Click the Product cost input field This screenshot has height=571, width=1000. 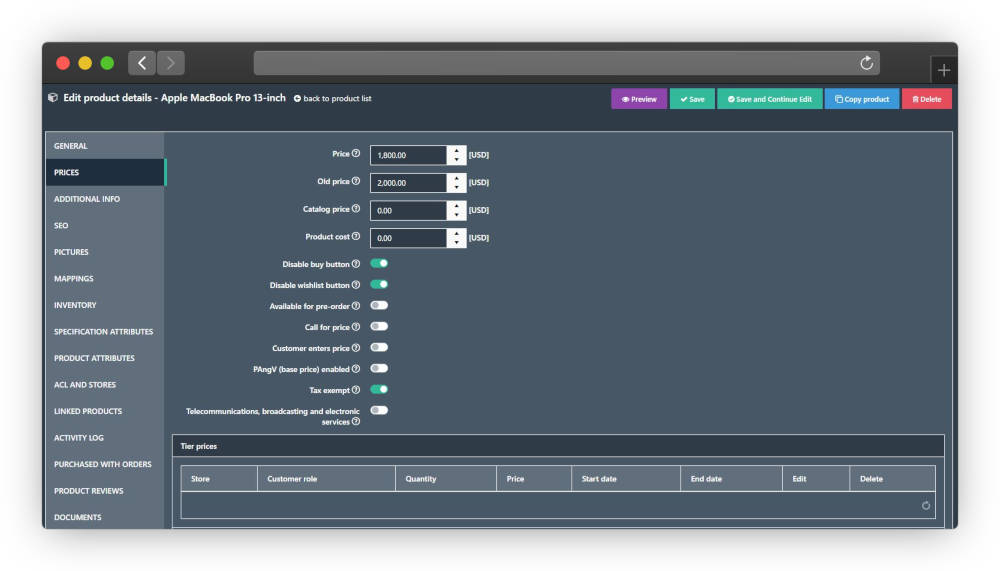pyautogui.click(x=409, y=237)
